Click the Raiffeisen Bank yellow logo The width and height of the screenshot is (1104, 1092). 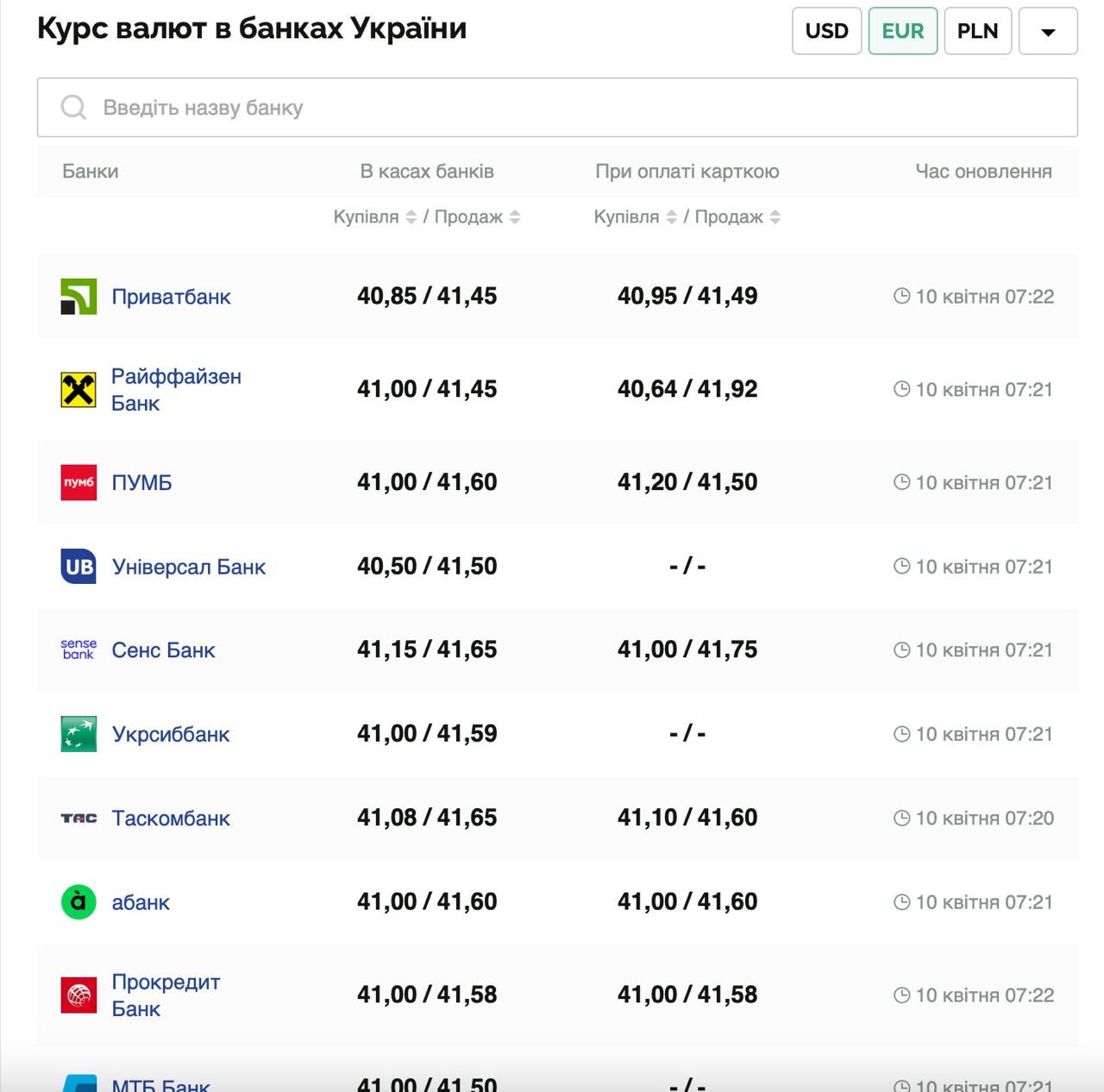[78, 390]
